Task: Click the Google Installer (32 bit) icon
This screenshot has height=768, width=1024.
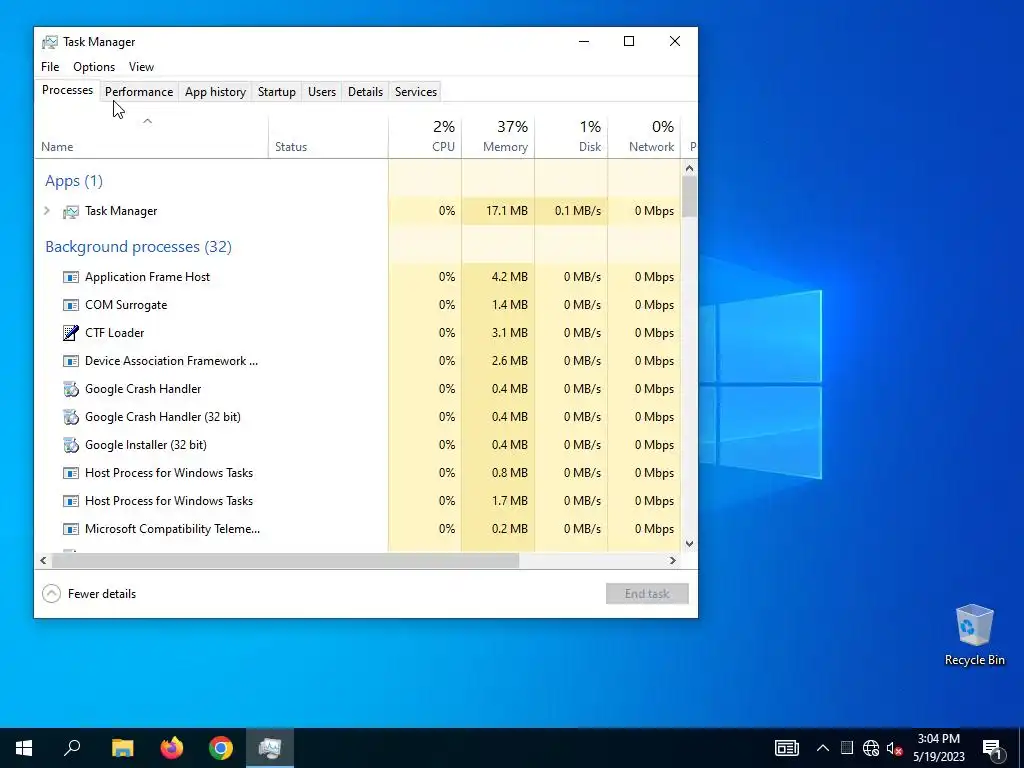Action: 71,445
